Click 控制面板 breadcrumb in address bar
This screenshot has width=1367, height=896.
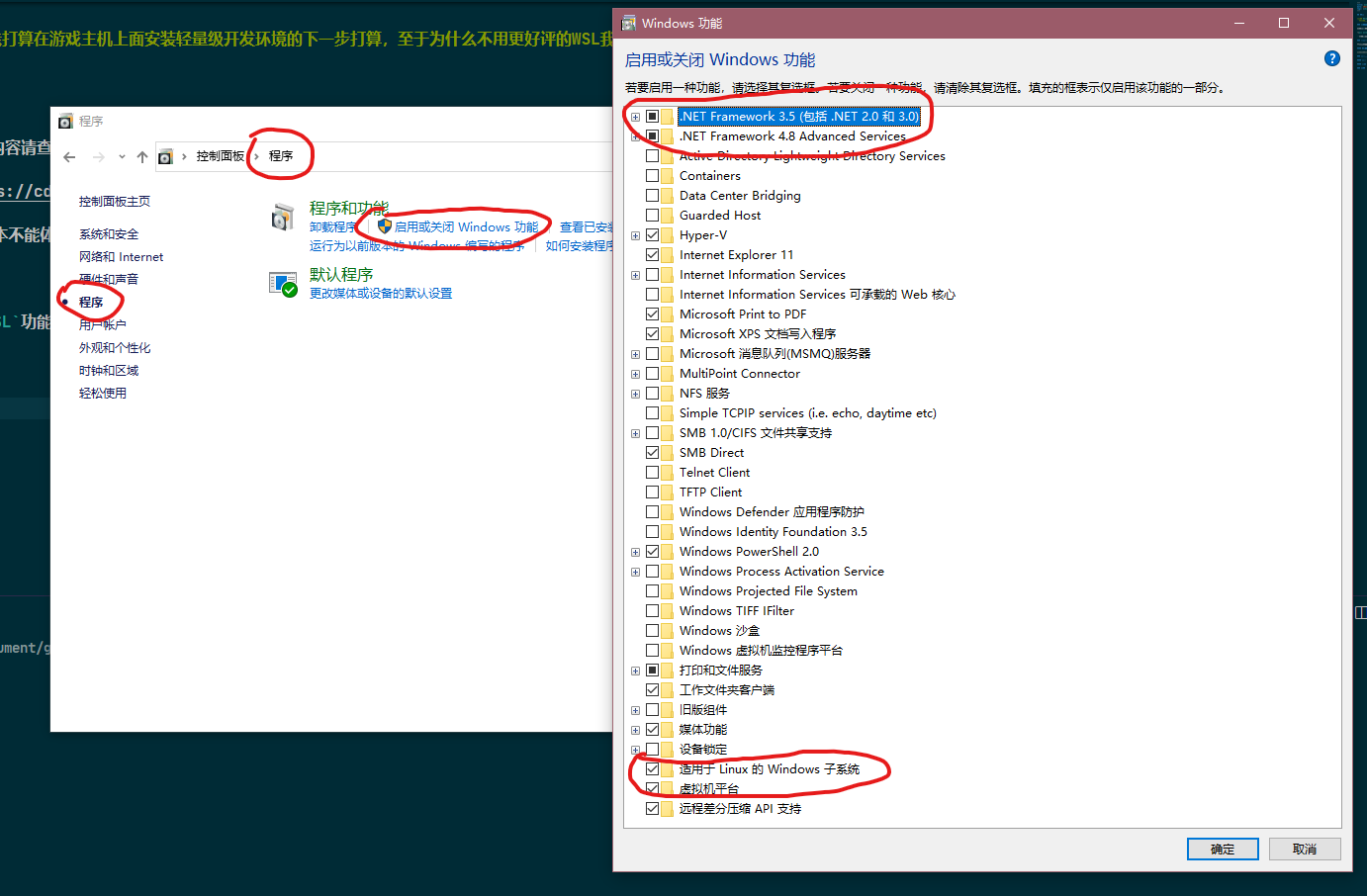[220, 156]
